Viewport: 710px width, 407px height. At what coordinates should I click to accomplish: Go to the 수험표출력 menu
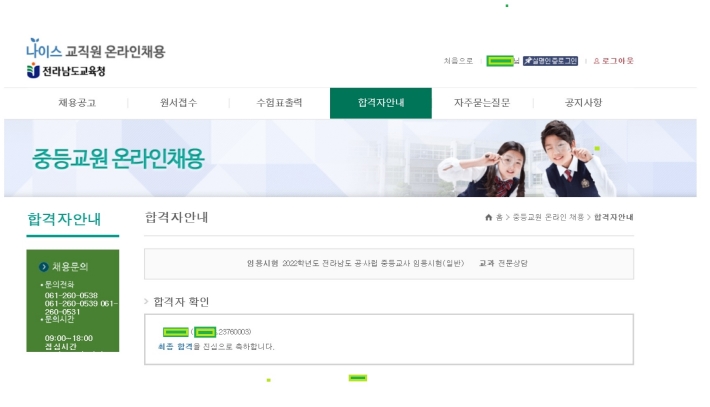click(x=279, y=103)
